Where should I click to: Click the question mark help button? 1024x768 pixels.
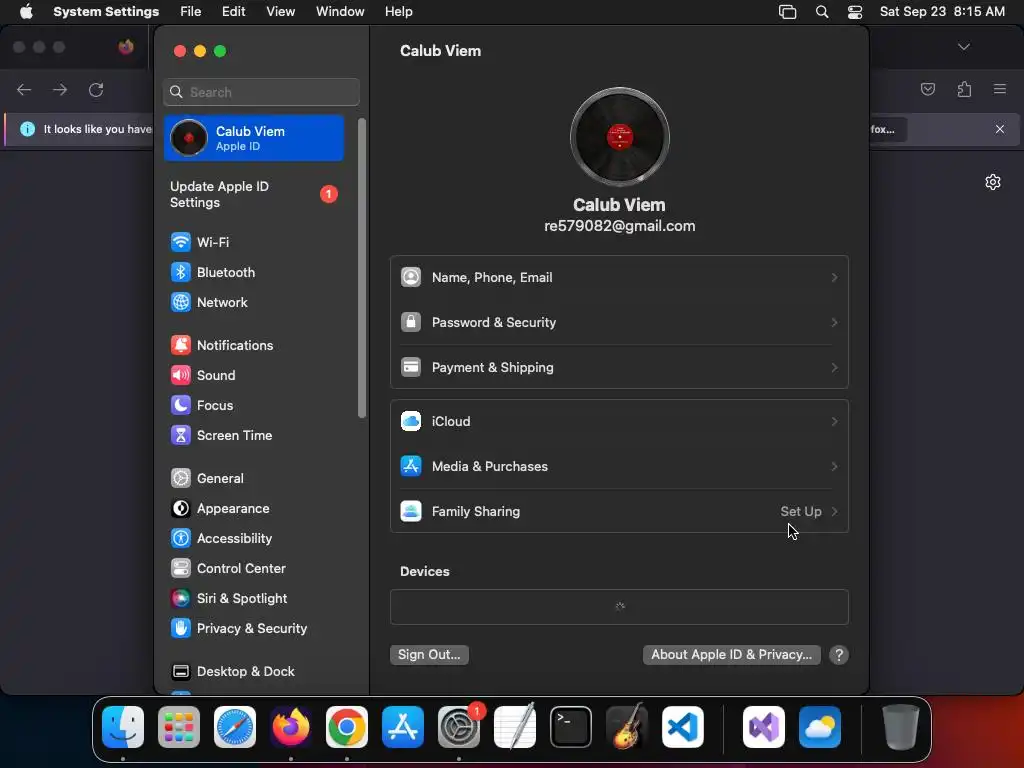839,655
